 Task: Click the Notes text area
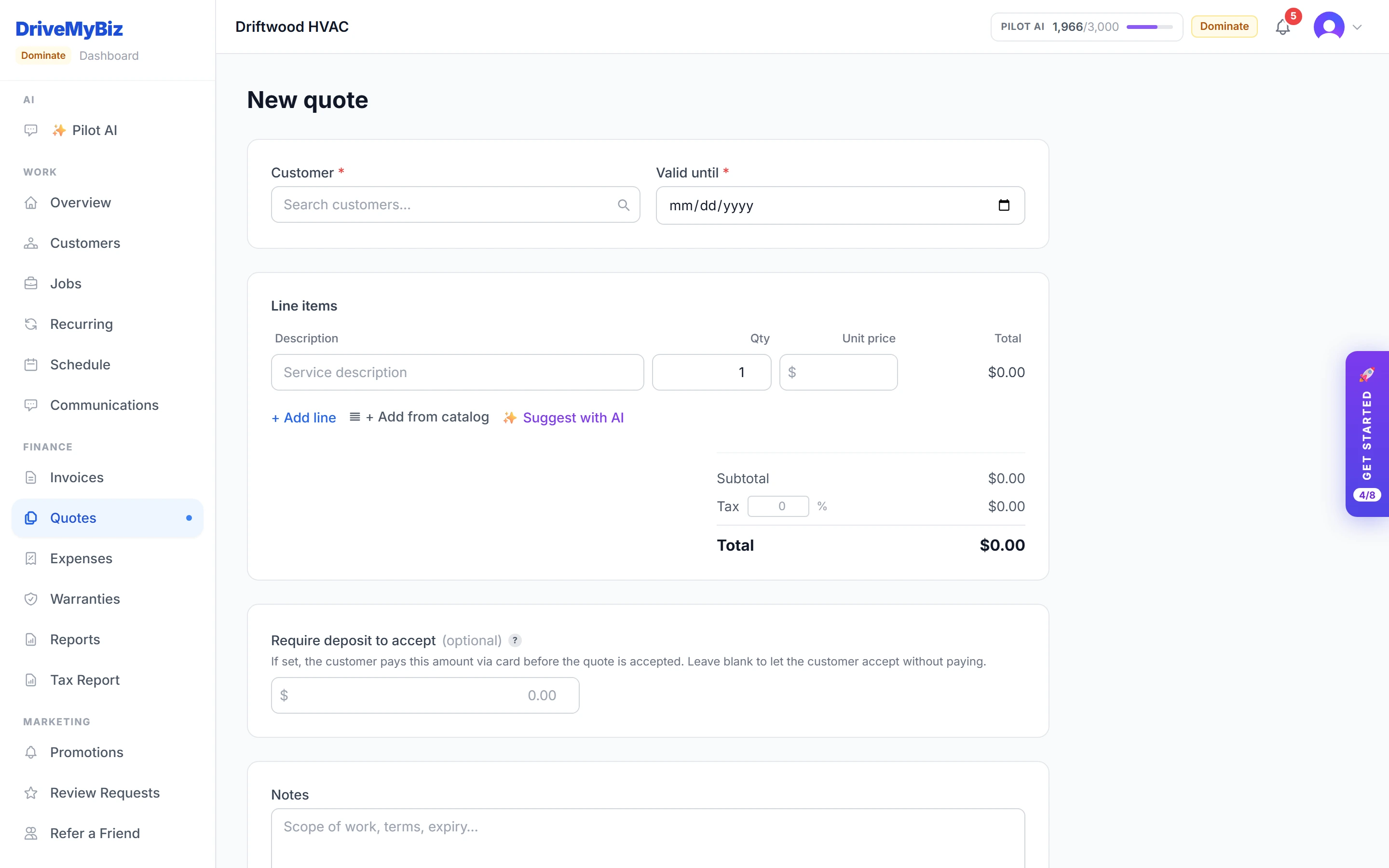647,838
